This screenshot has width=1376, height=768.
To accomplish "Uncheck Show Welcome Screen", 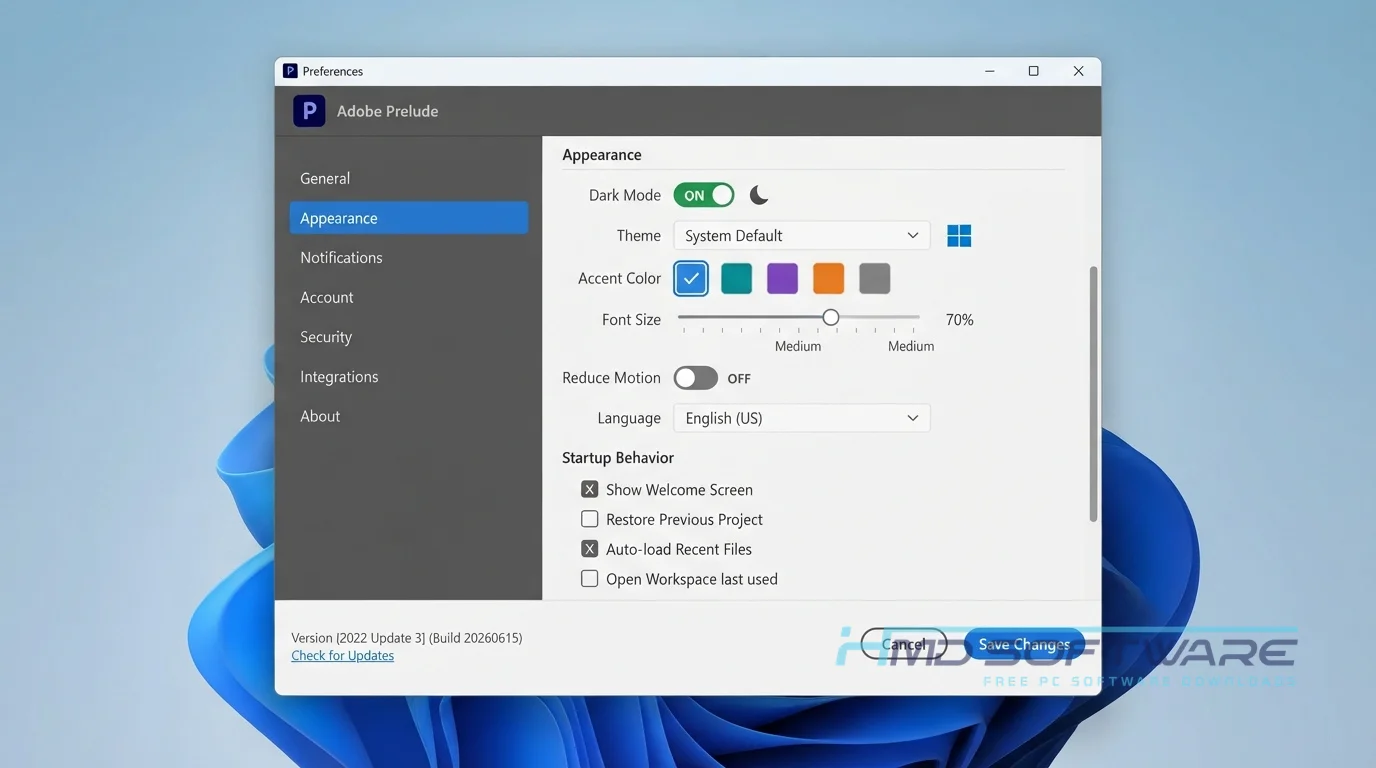I will (x=590, y=489).
